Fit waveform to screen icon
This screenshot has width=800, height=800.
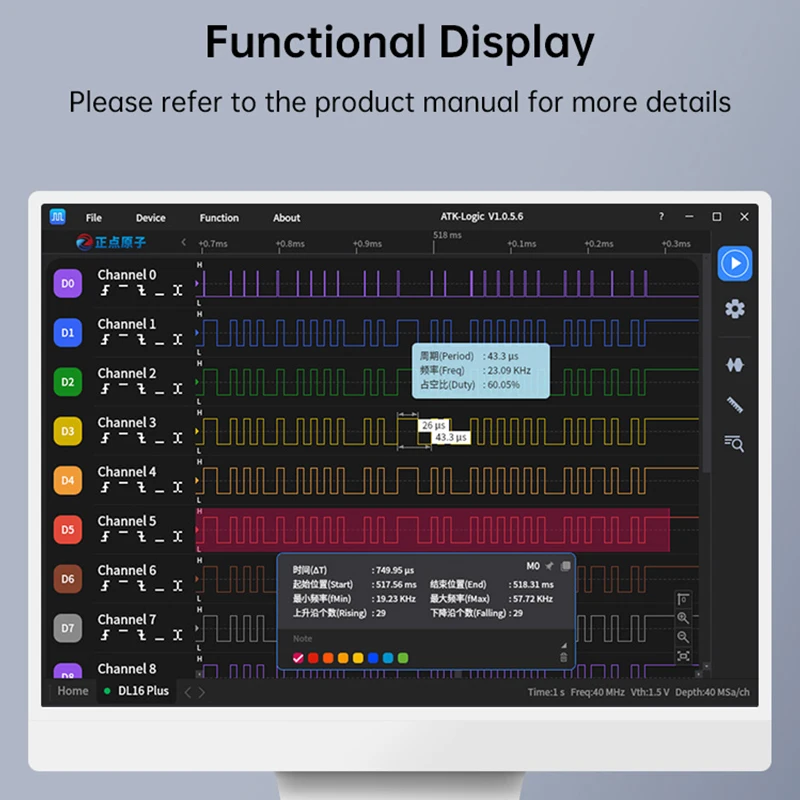pyautogui.click(x=683, y=656)
